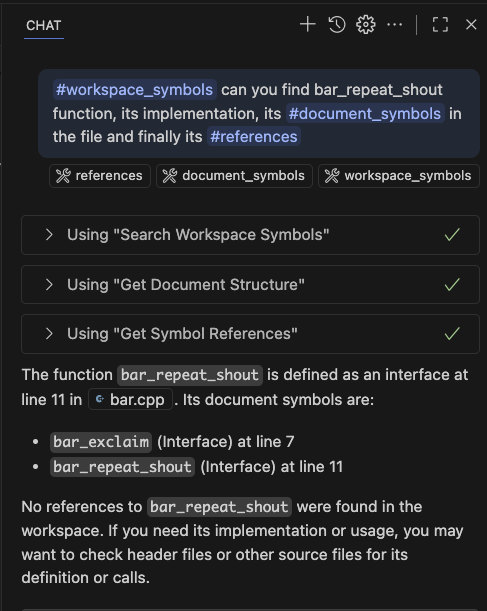This screenshot has width=487, height=611.
Task: Click the references tool chip
Action: (x=100, y=176)
